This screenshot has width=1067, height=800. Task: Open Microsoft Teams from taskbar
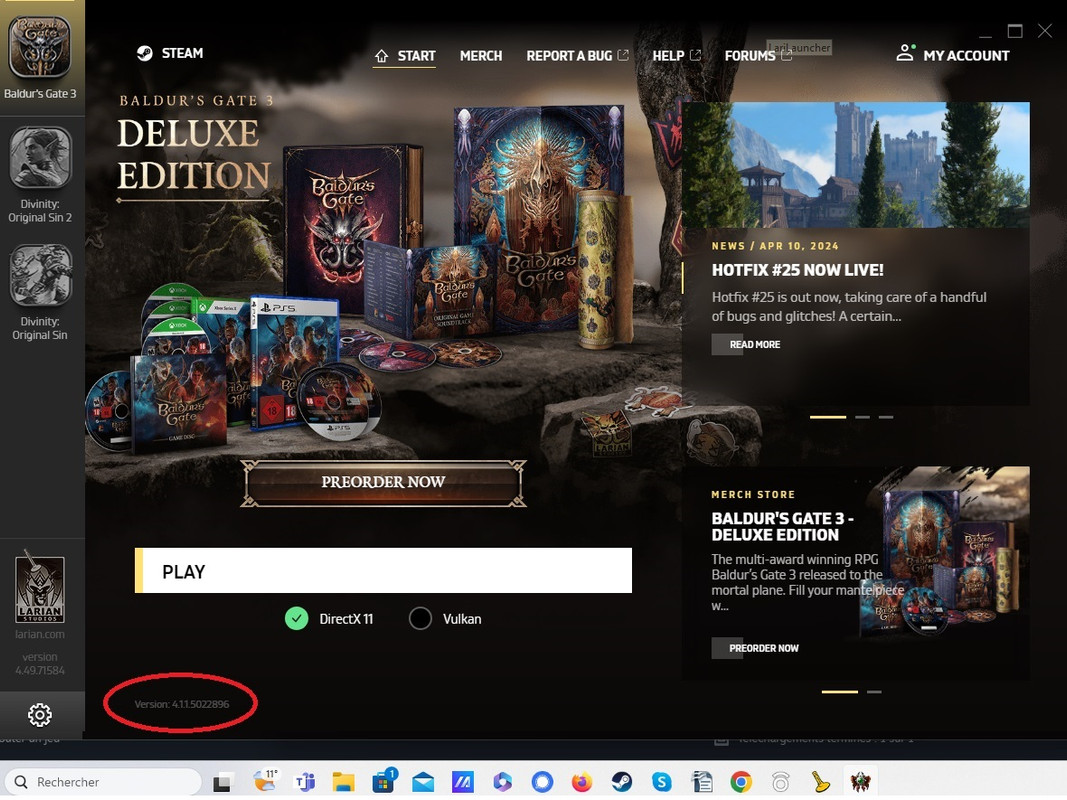tap(304, 782)
